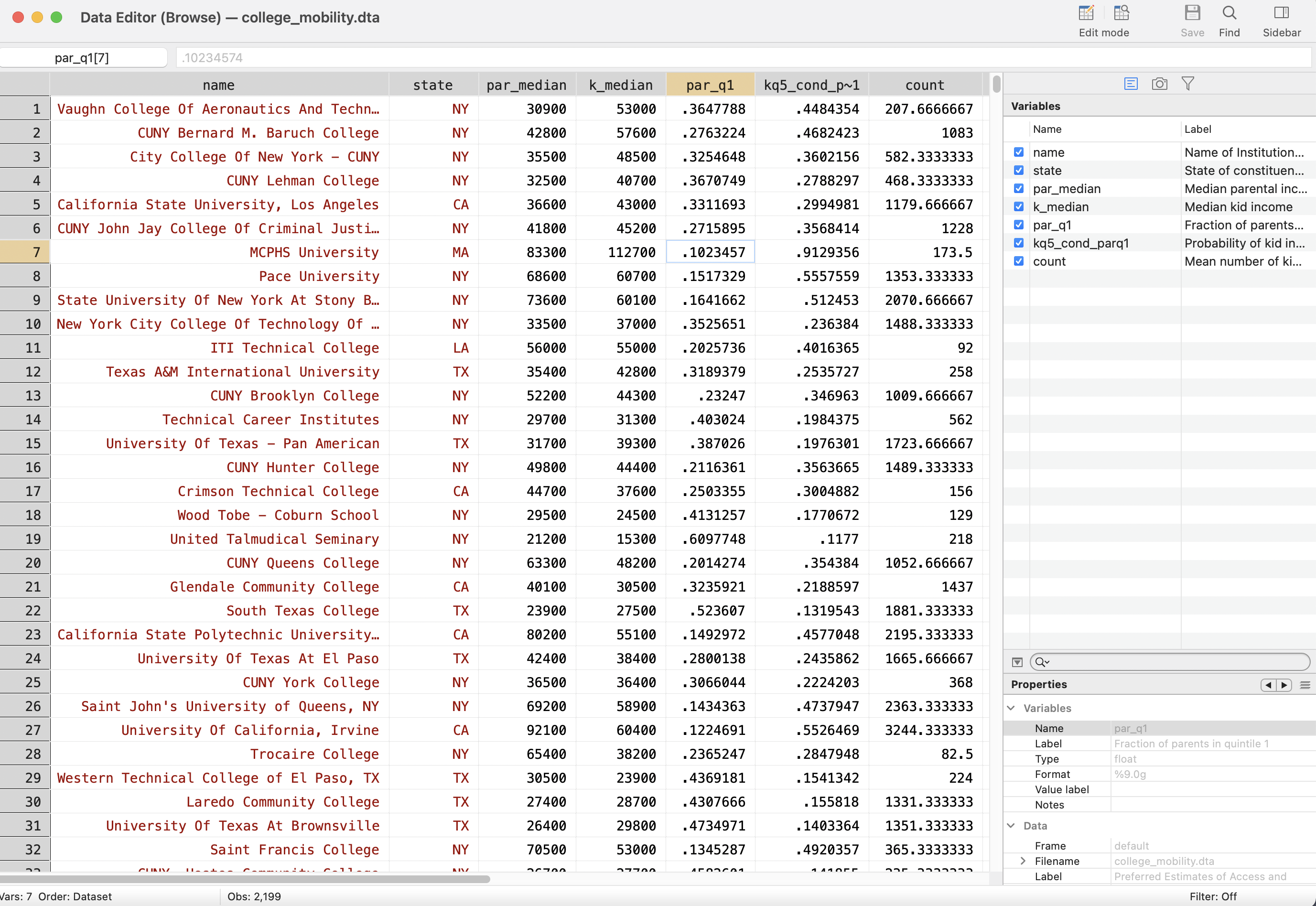Click the horizontal scrollbar of data grid
Screen dimensions: 1316x906
[245, 879]
